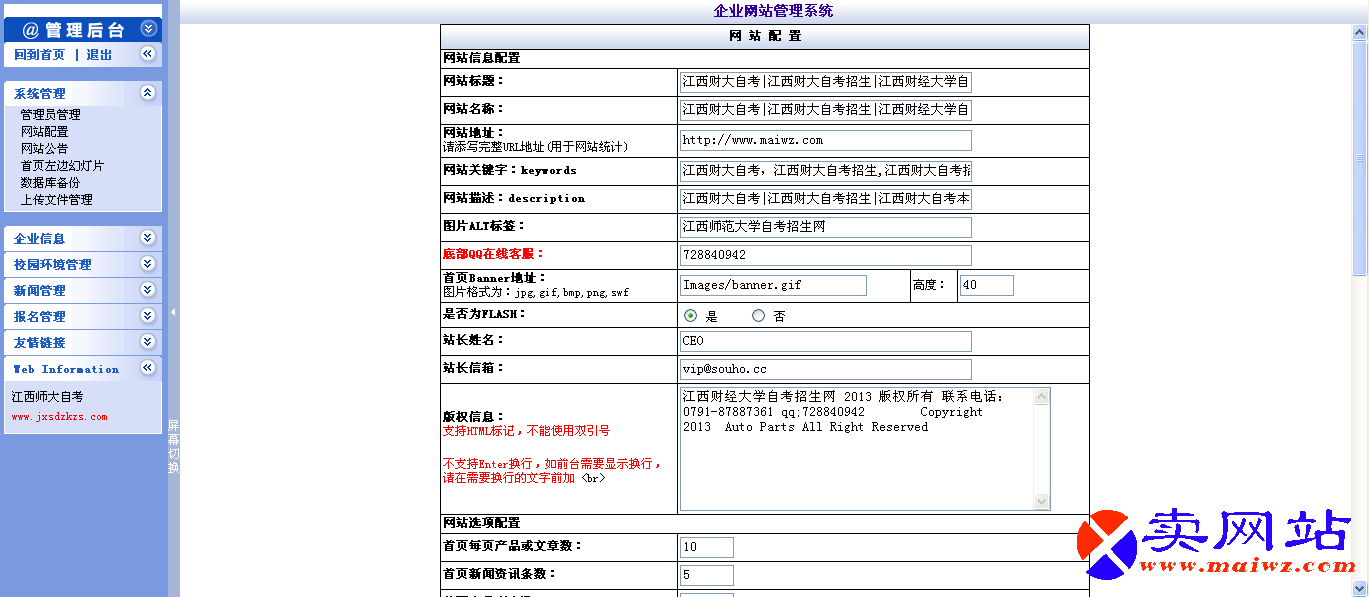Click the 江西师大自考 text in Web Information
The height and width of the screenshot is (597, 1370).
pyautogui.click(x=48, y=397)
